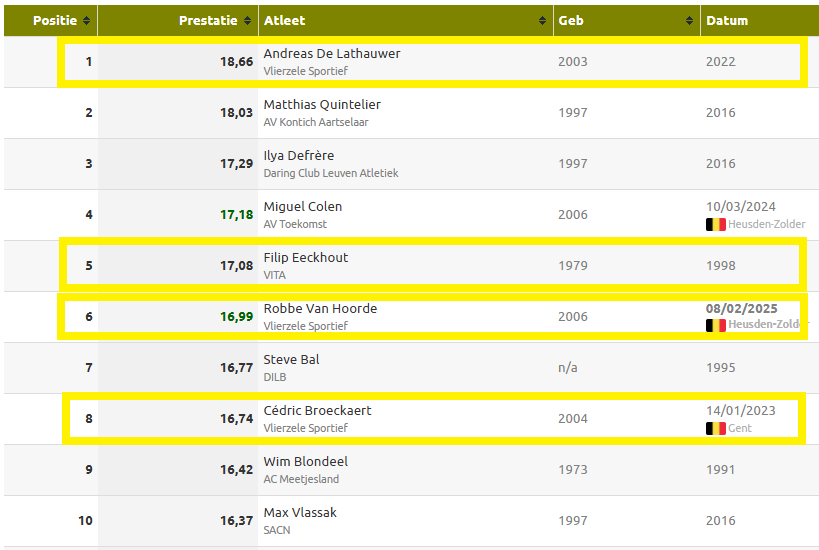Click the 08/02/2025 date entry
Viewport: 819px width, 550px height.
741,309
